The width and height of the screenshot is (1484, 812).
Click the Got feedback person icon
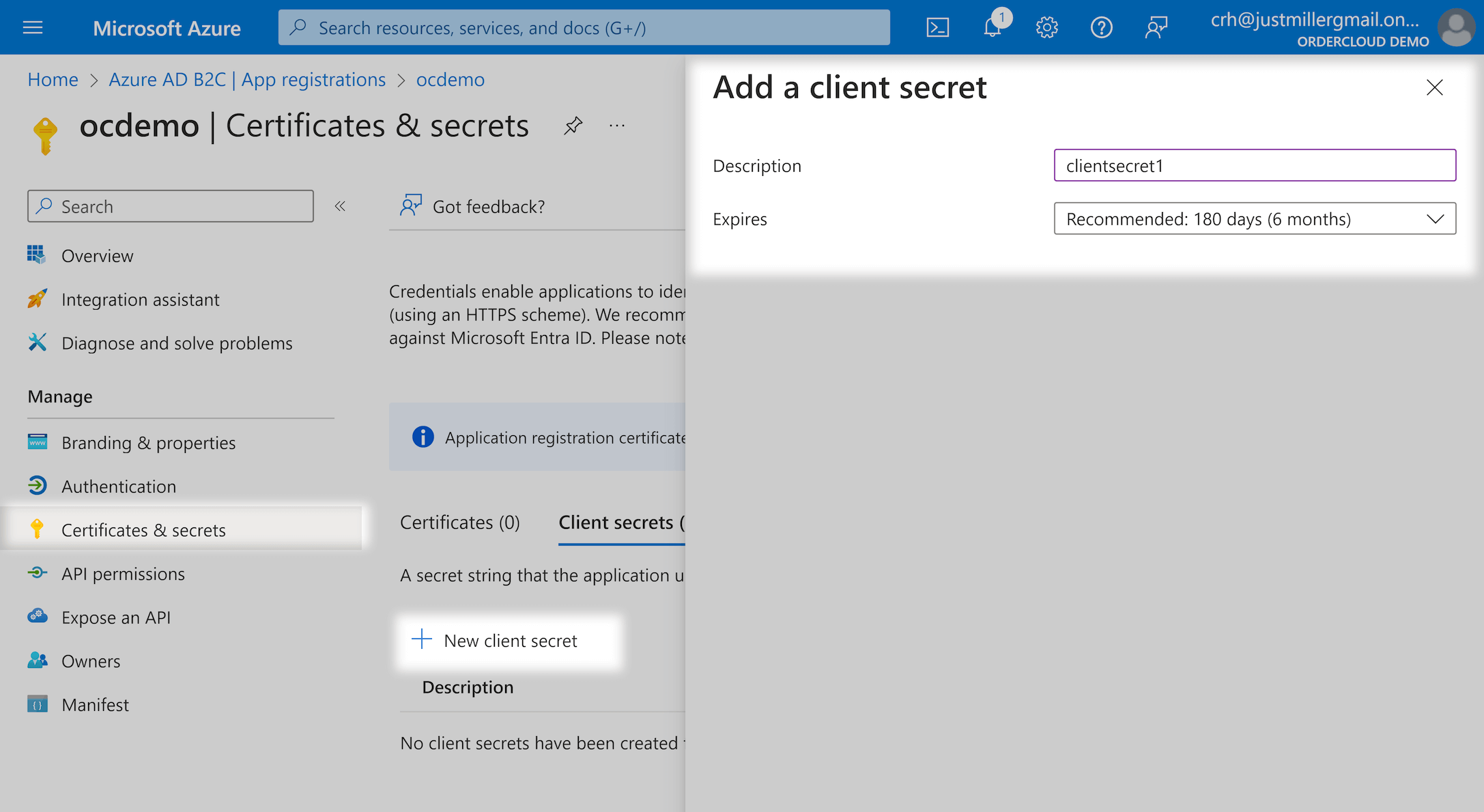(x=411, y=205)
